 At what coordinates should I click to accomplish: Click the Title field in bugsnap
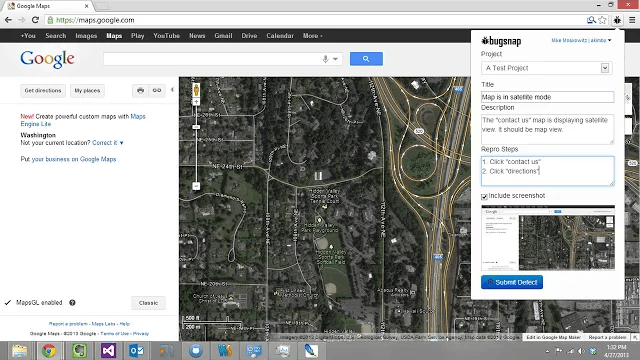(x=547, y=97)
